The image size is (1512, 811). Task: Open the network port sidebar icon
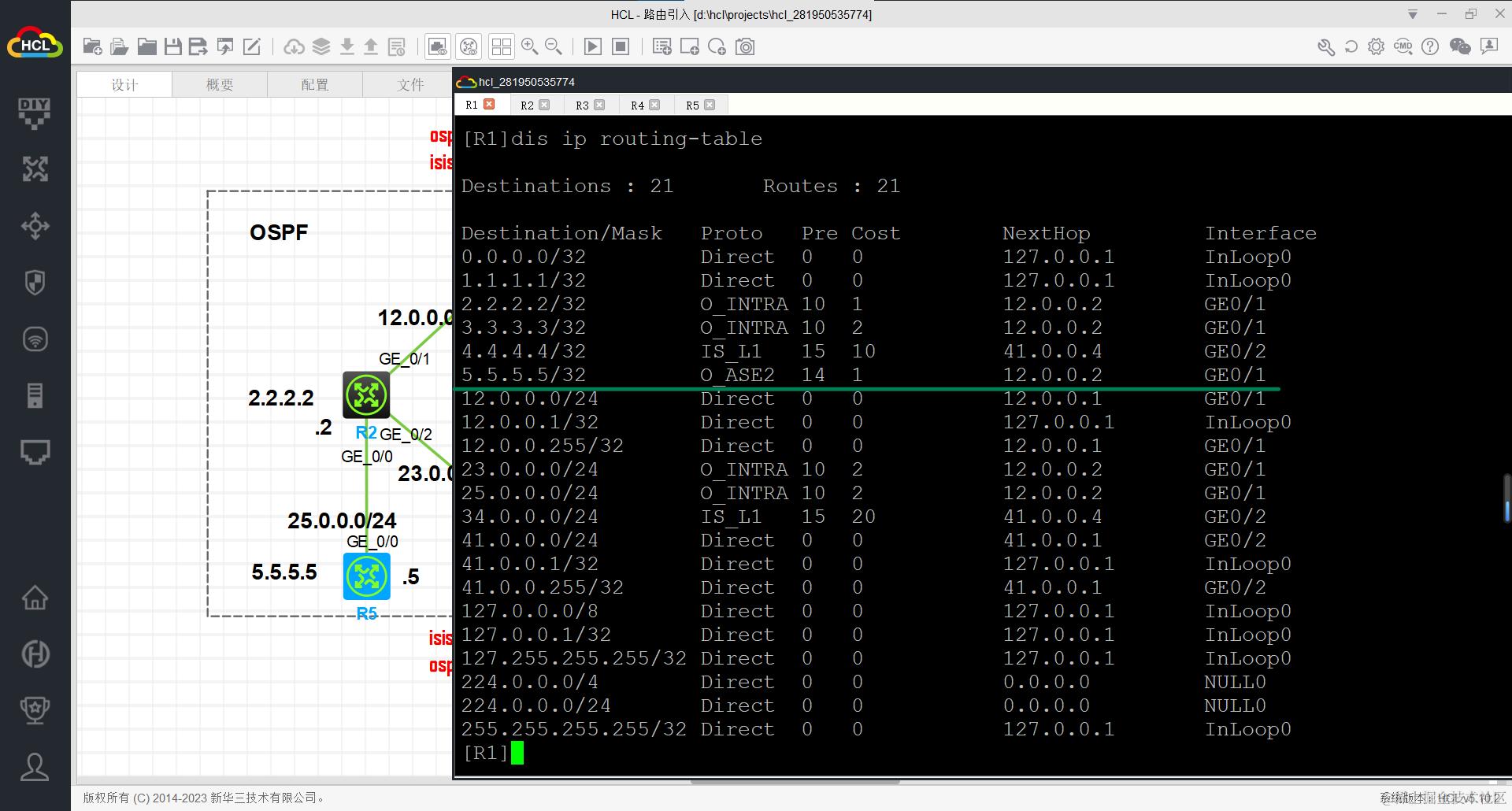35,452
